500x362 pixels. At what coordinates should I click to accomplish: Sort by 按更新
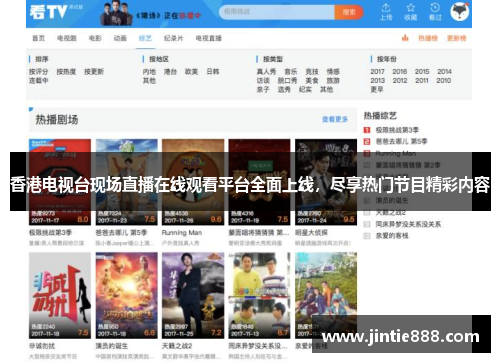point(94,72)
